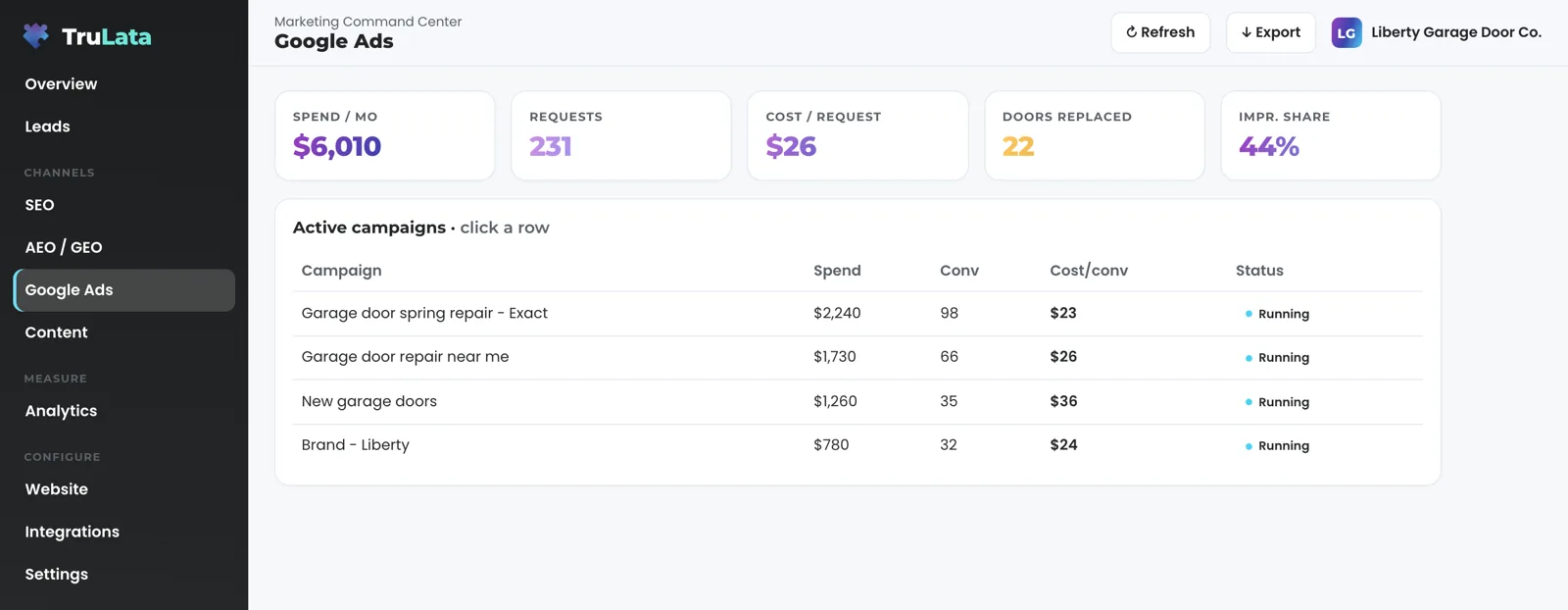
Task: Click Running status for Brand - Liberty
Action: tap(1277, 445)
